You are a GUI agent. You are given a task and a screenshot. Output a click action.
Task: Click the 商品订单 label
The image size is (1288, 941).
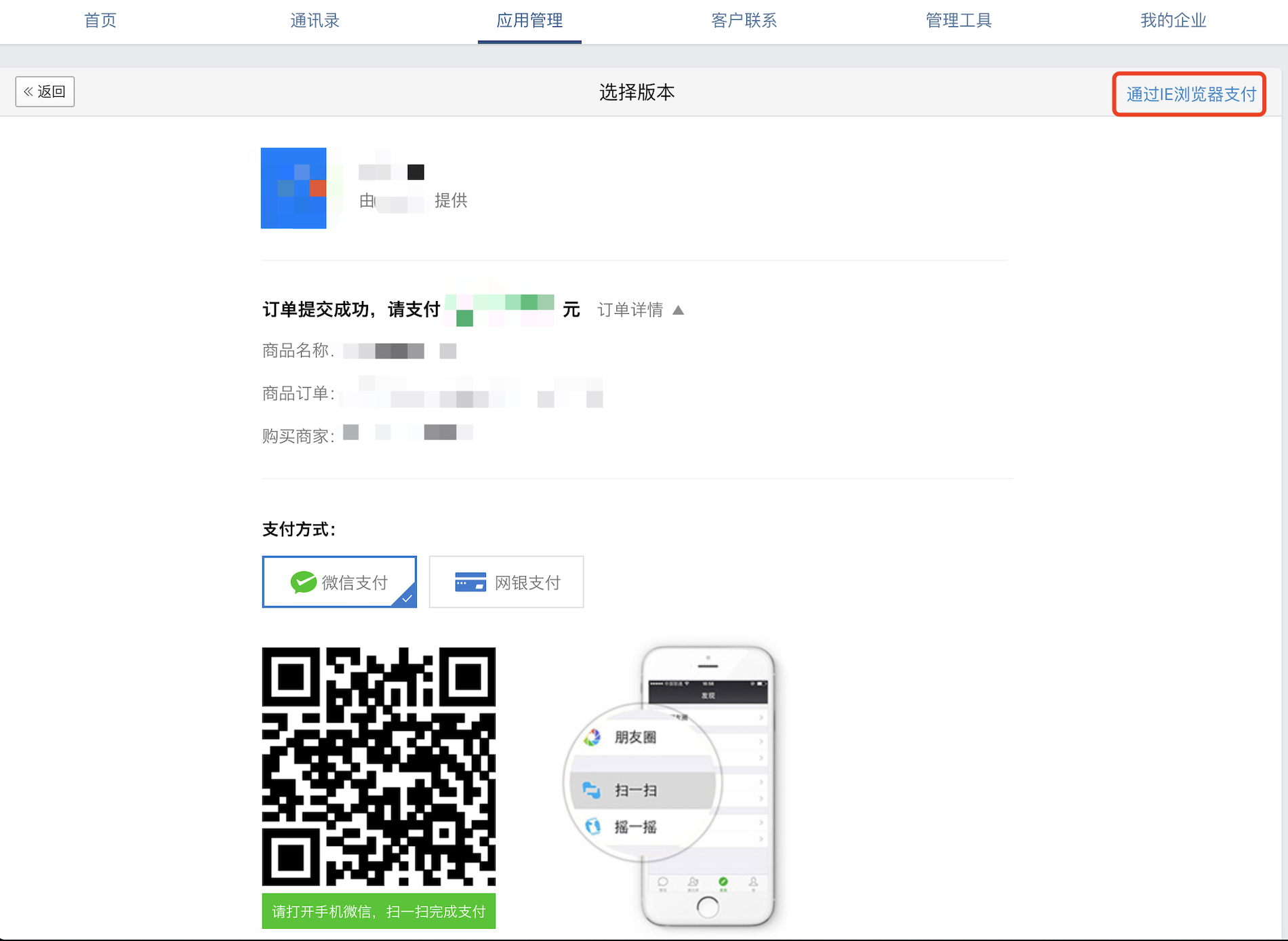click(298, 393)
